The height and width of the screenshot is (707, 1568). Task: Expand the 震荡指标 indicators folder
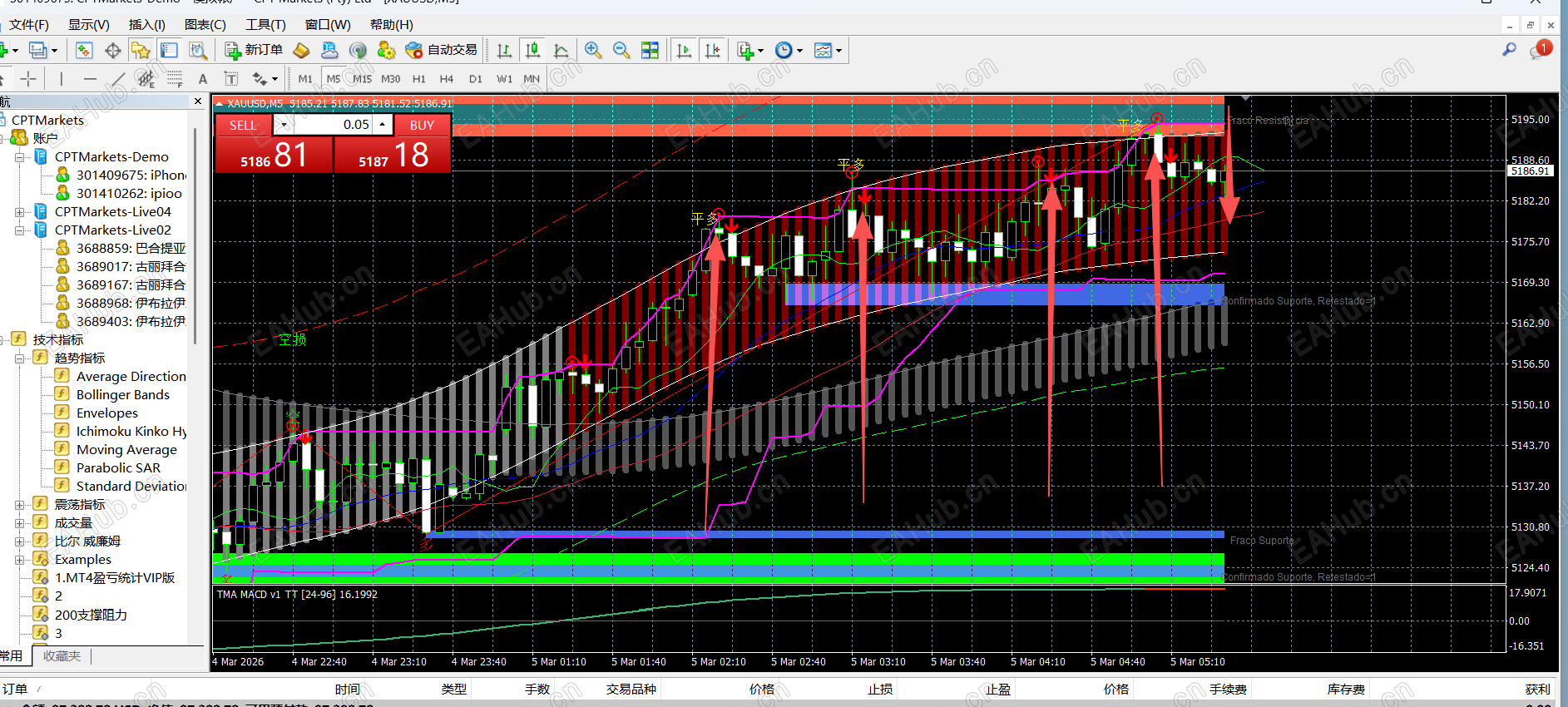(19, 505)
